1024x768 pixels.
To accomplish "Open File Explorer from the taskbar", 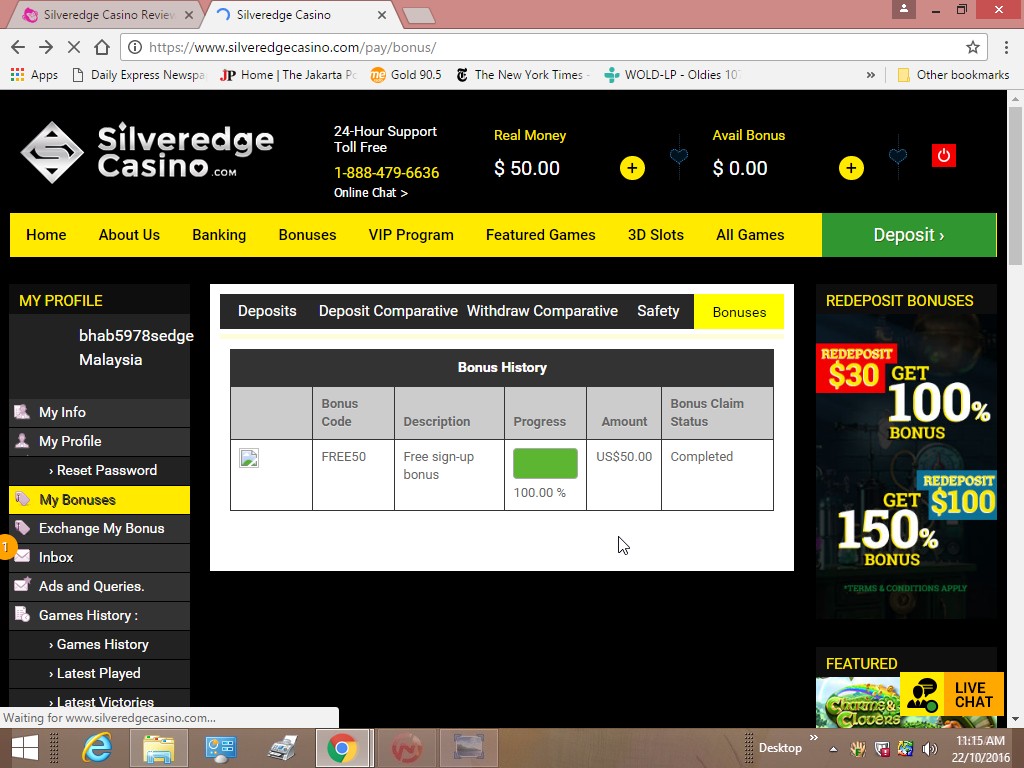I will [x=159, y=748].
